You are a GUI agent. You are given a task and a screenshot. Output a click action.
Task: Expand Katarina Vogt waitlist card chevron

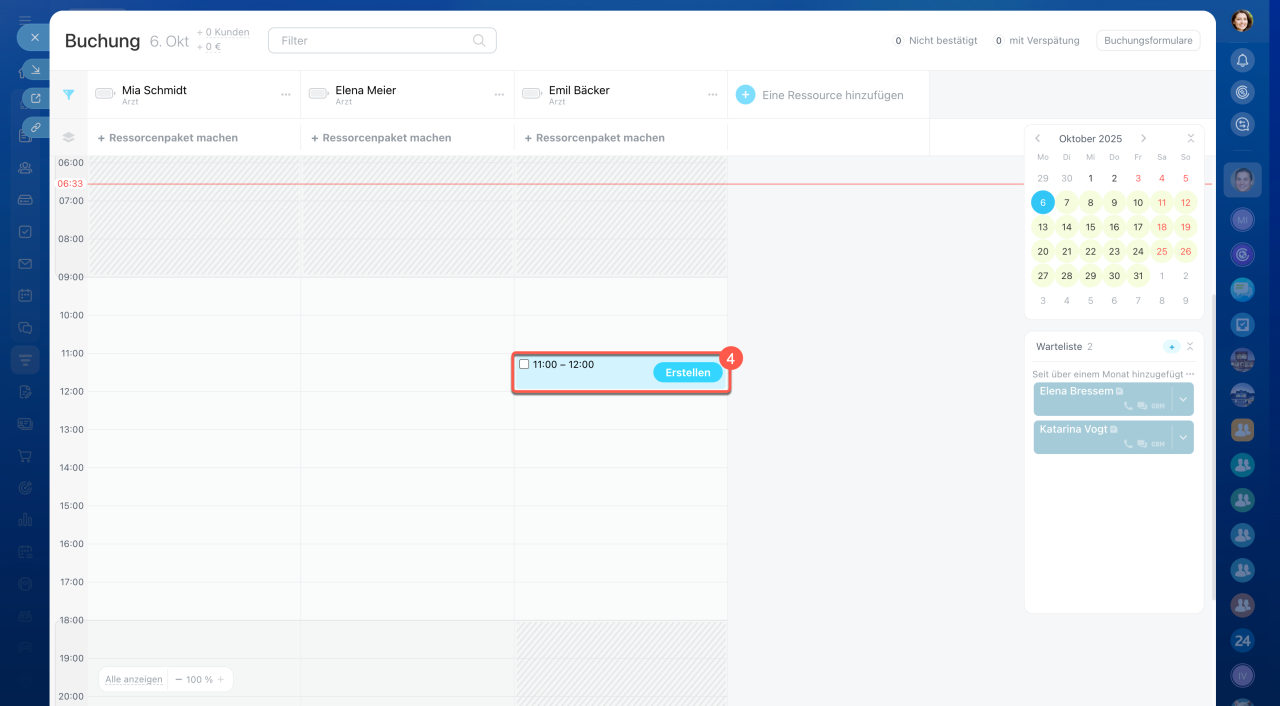1183,437
